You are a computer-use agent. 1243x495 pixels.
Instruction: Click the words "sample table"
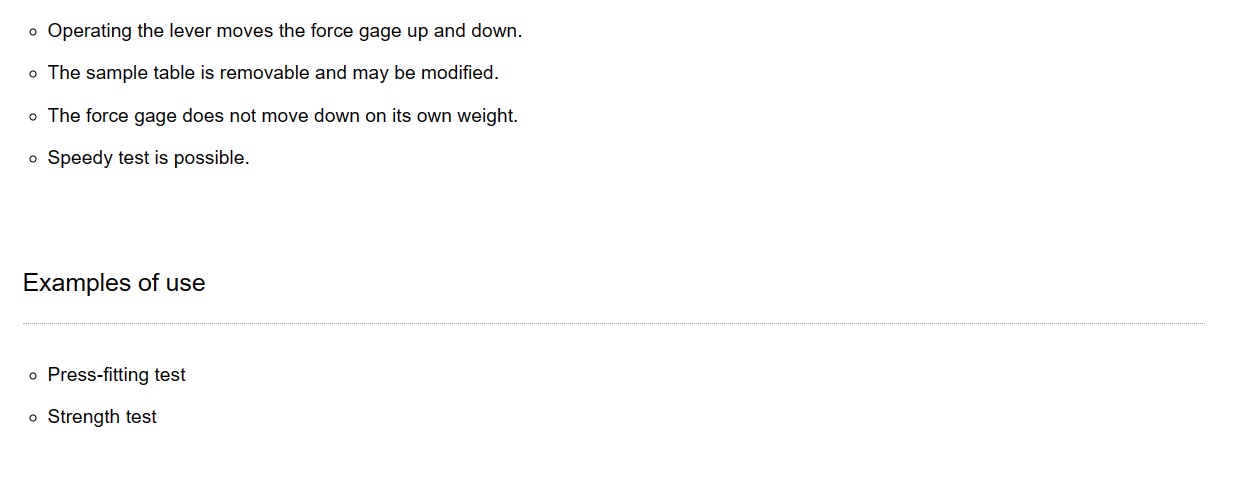(140, 73)
